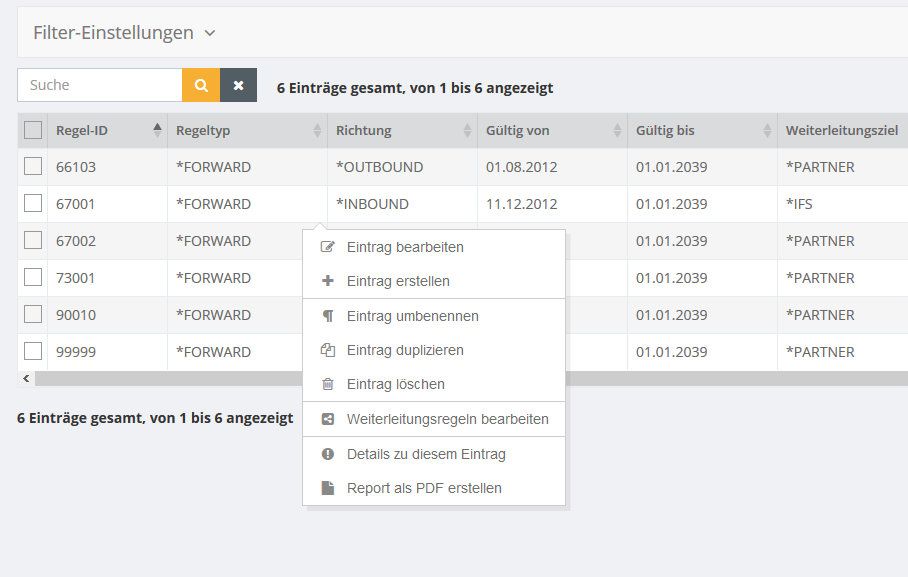Choose Details zu diesem Eintrag

click(x=426, y=454)
